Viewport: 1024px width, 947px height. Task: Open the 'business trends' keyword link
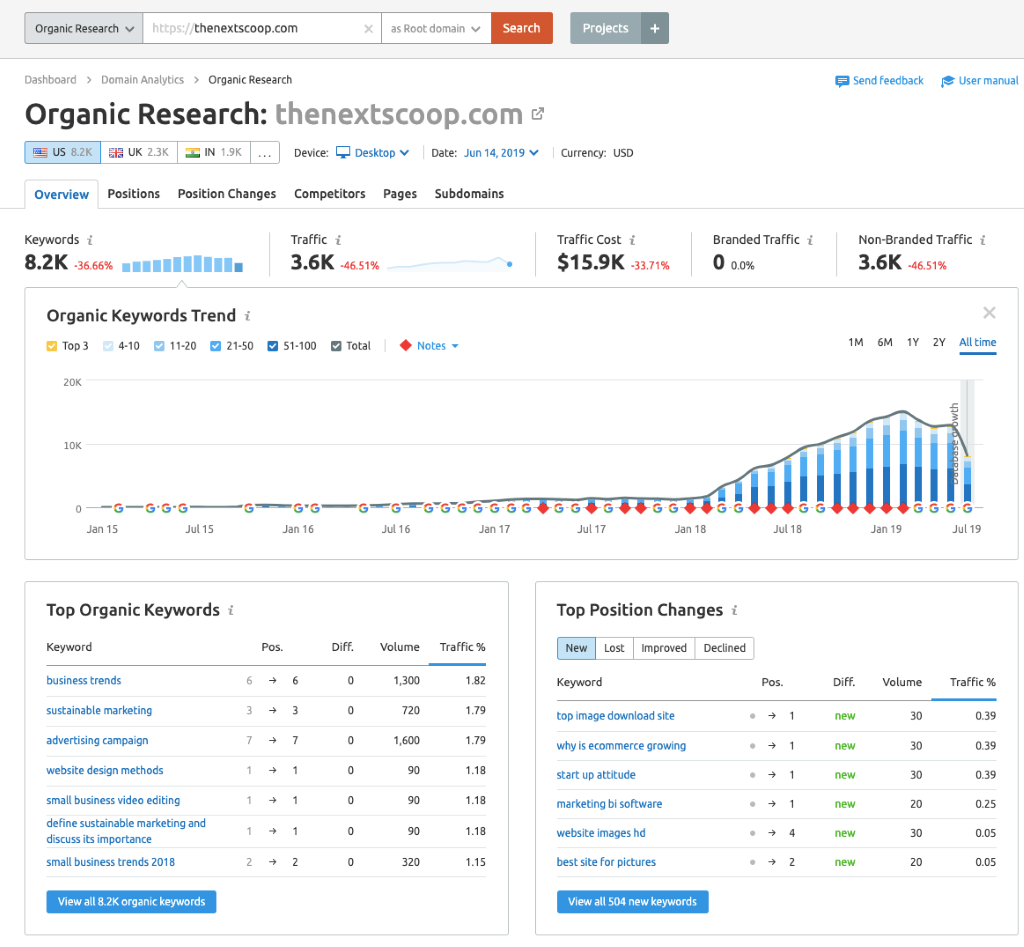[x=84, y=681]
